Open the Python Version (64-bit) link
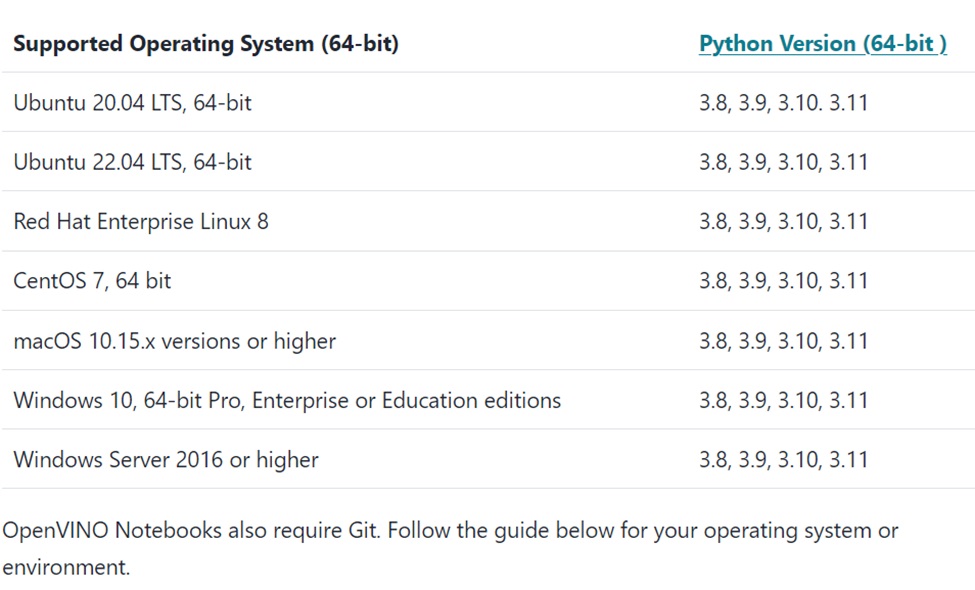The height and width of the screenshot is (590, 975). (x=823, y=44)
